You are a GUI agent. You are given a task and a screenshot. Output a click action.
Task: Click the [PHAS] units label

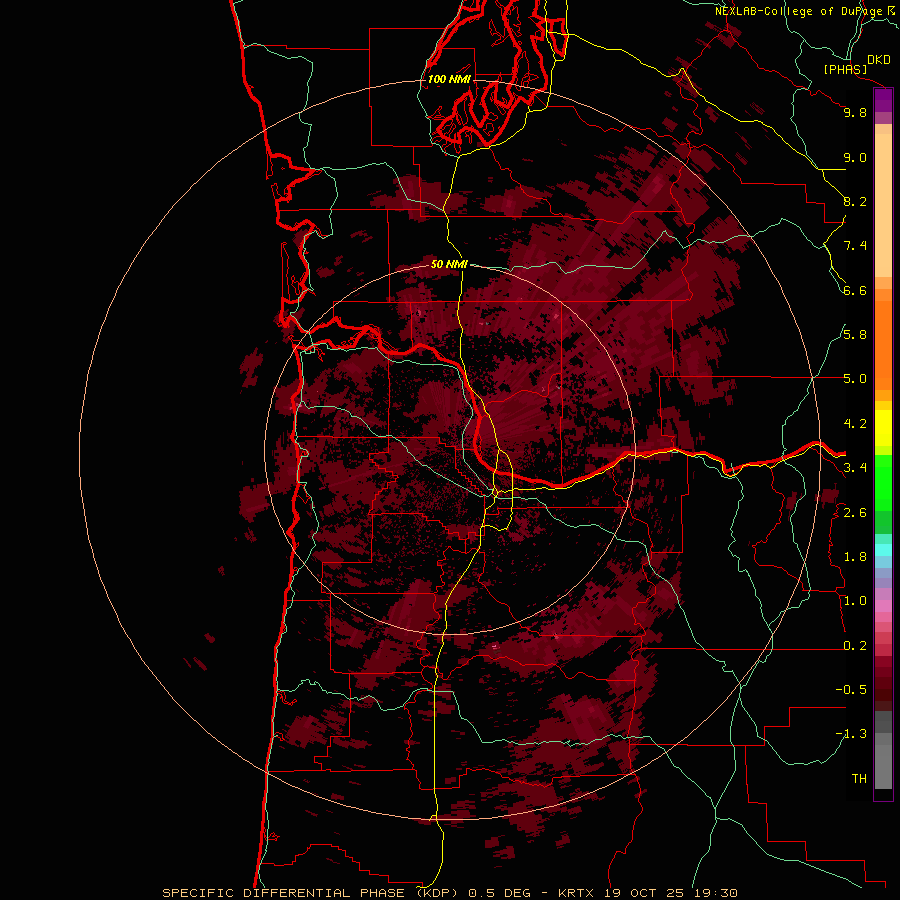click(845, 70)
